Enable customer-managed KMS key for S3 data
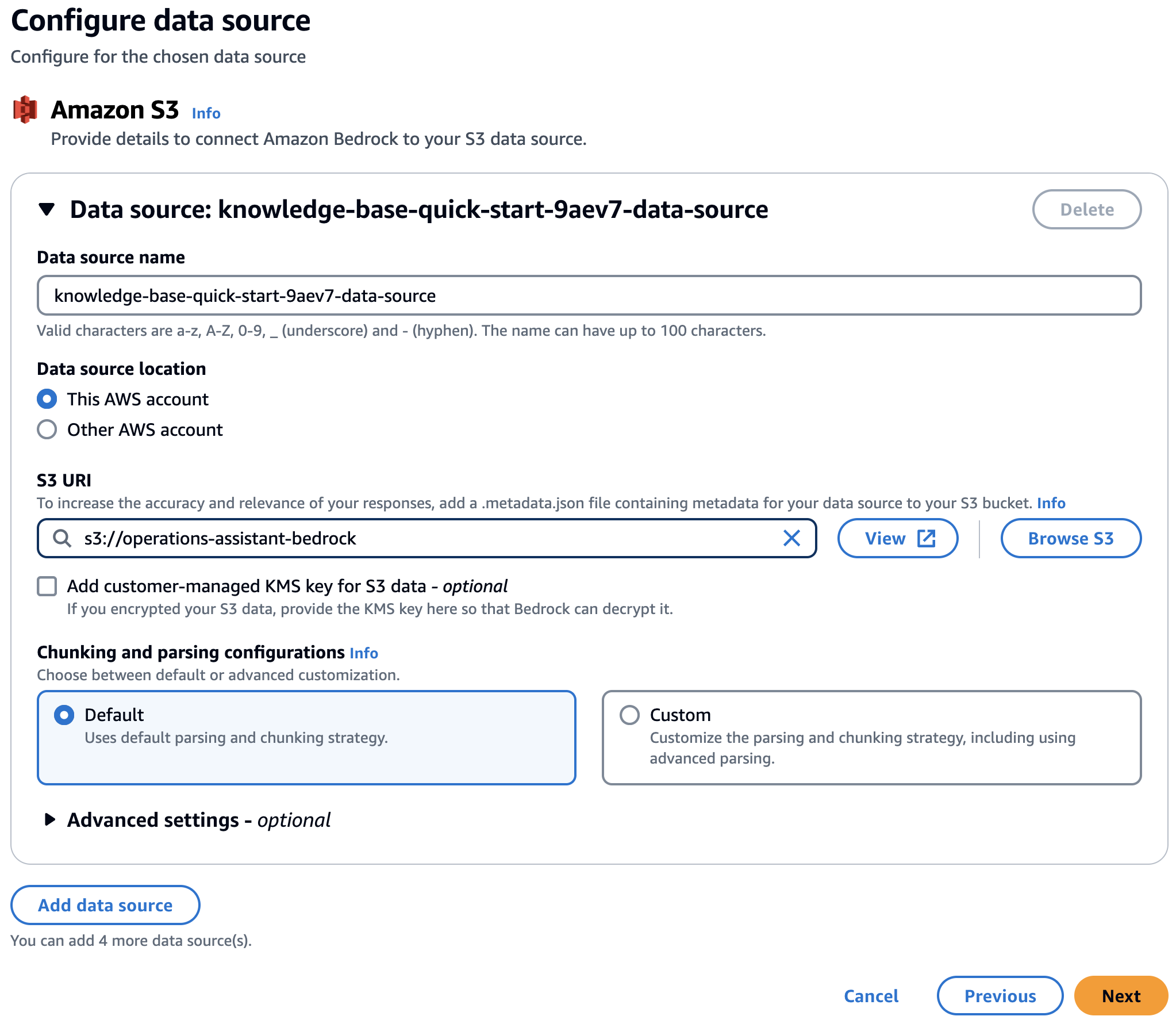 [x=47, y=586]
